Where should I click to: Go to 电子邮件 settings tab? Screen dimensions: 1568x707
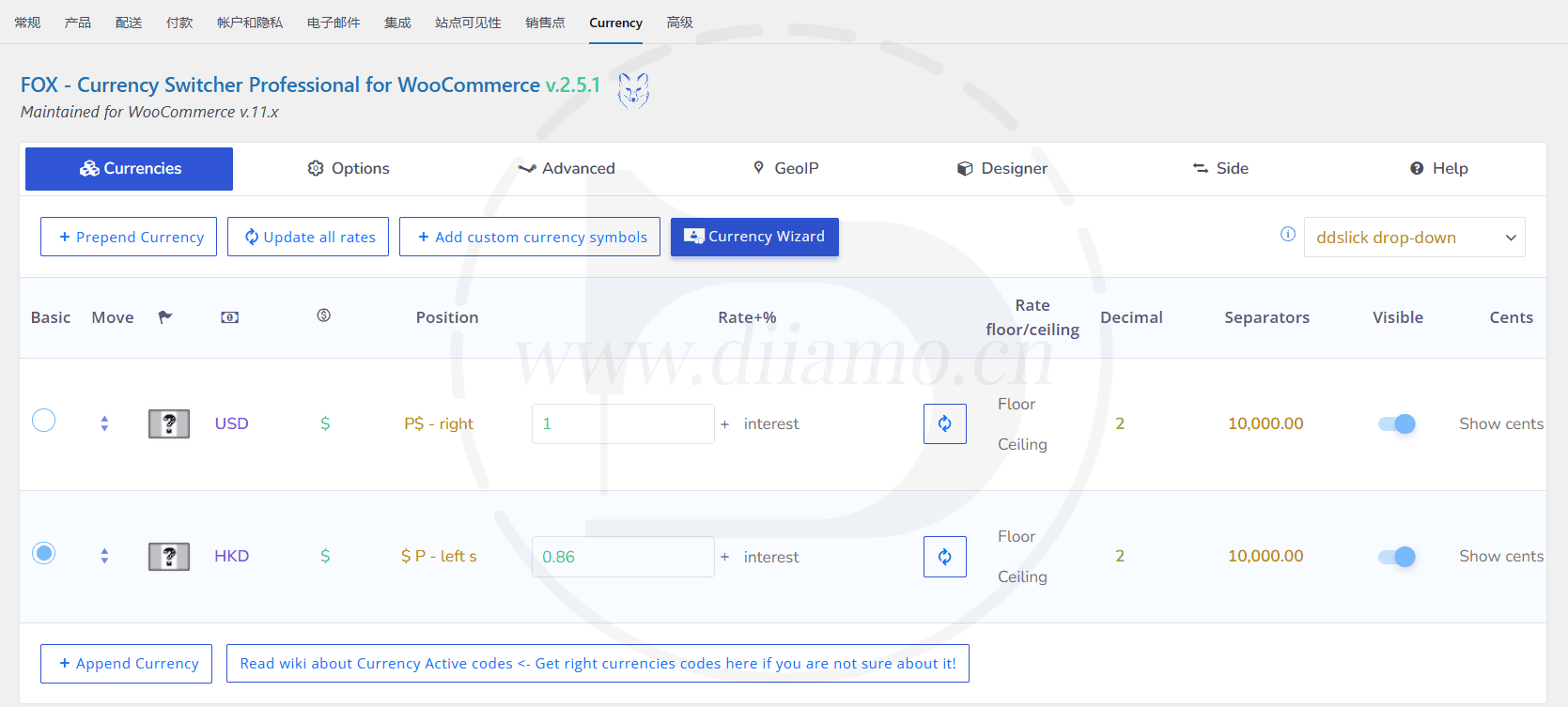point(334,23)
